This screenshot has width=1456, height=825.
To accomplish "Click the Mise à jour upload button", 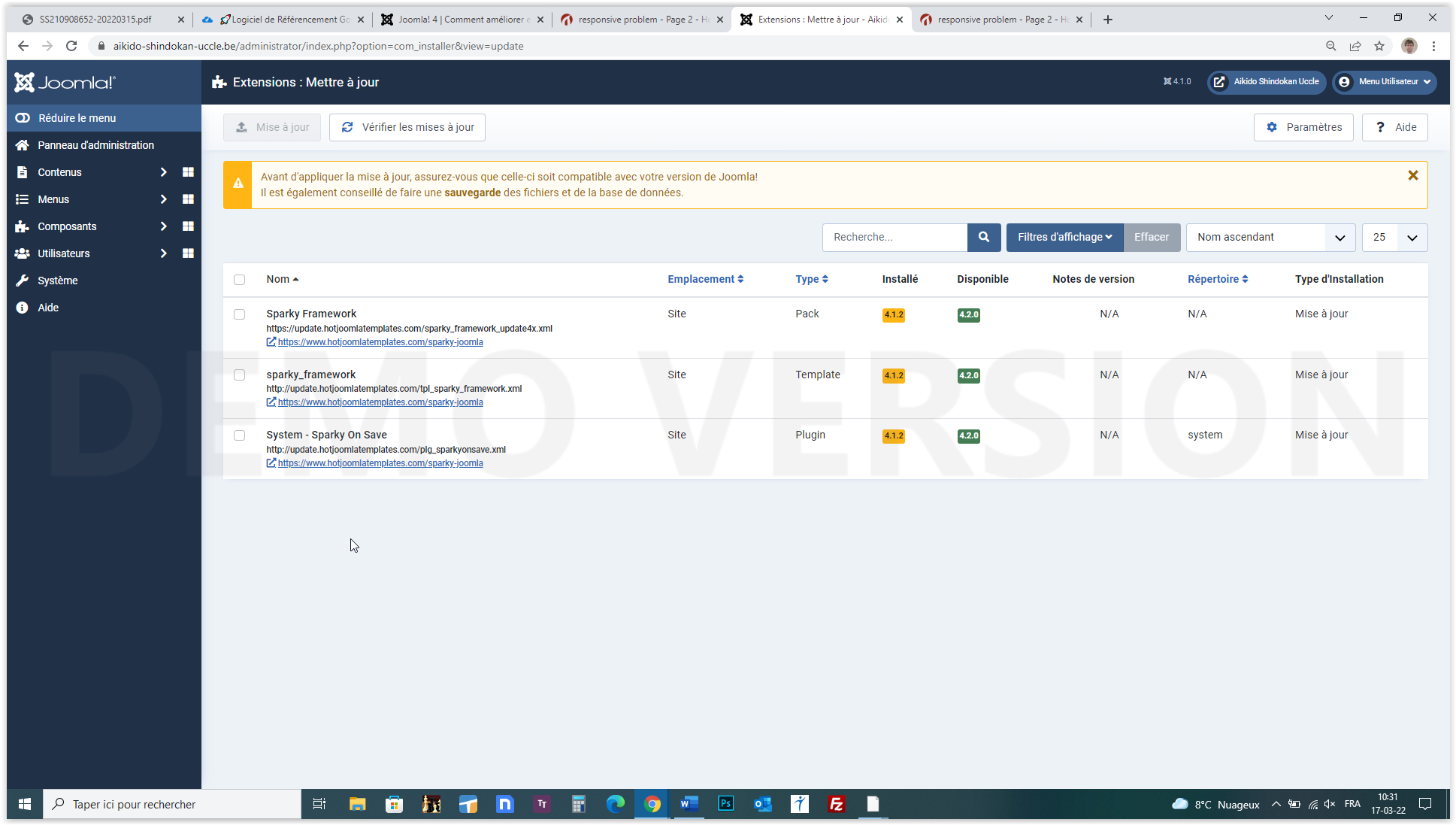I will click(x=272, y=127).
